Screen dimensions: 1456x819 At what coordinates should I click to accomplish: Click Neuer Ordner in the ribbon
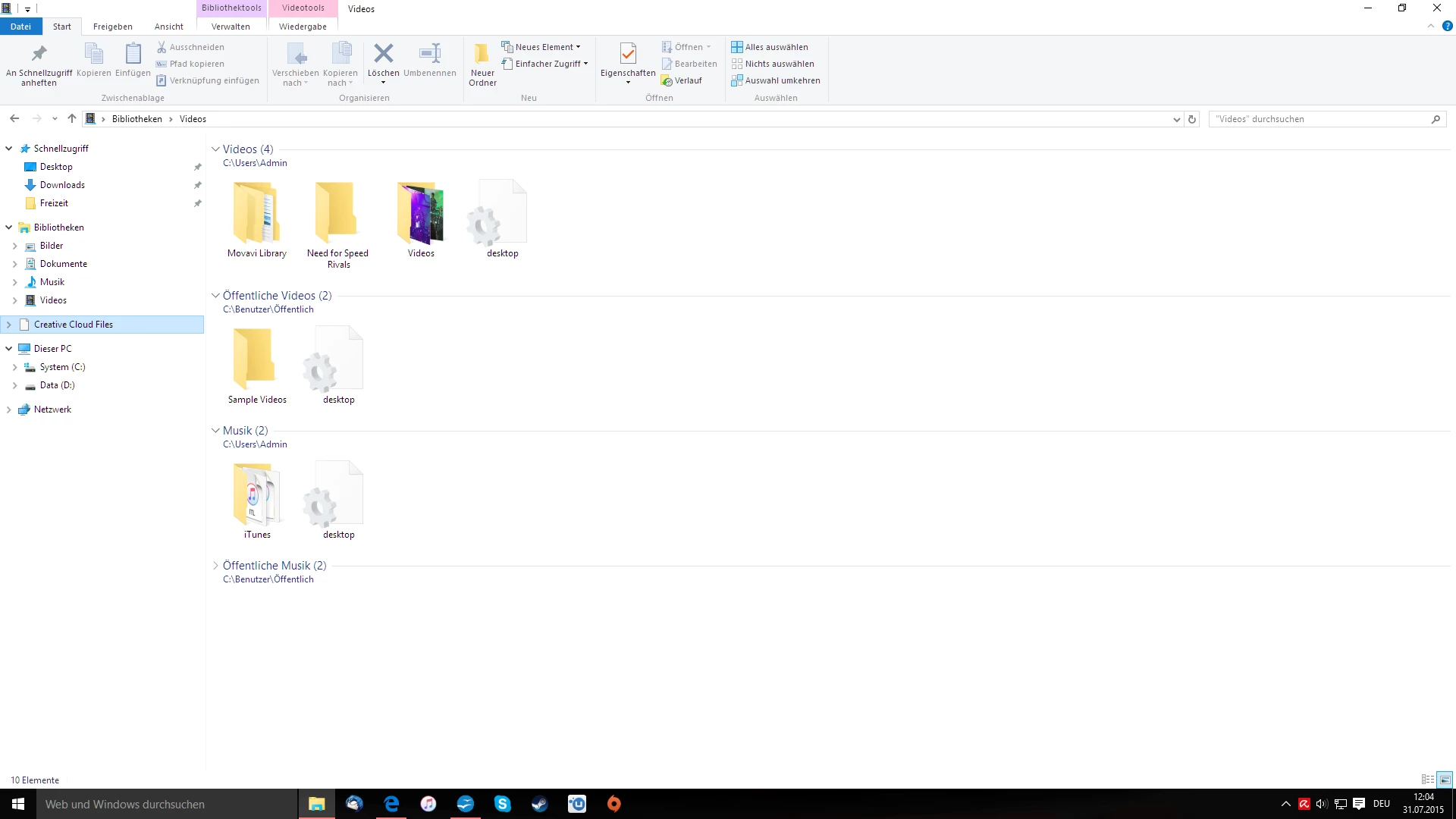pos(482,64)
